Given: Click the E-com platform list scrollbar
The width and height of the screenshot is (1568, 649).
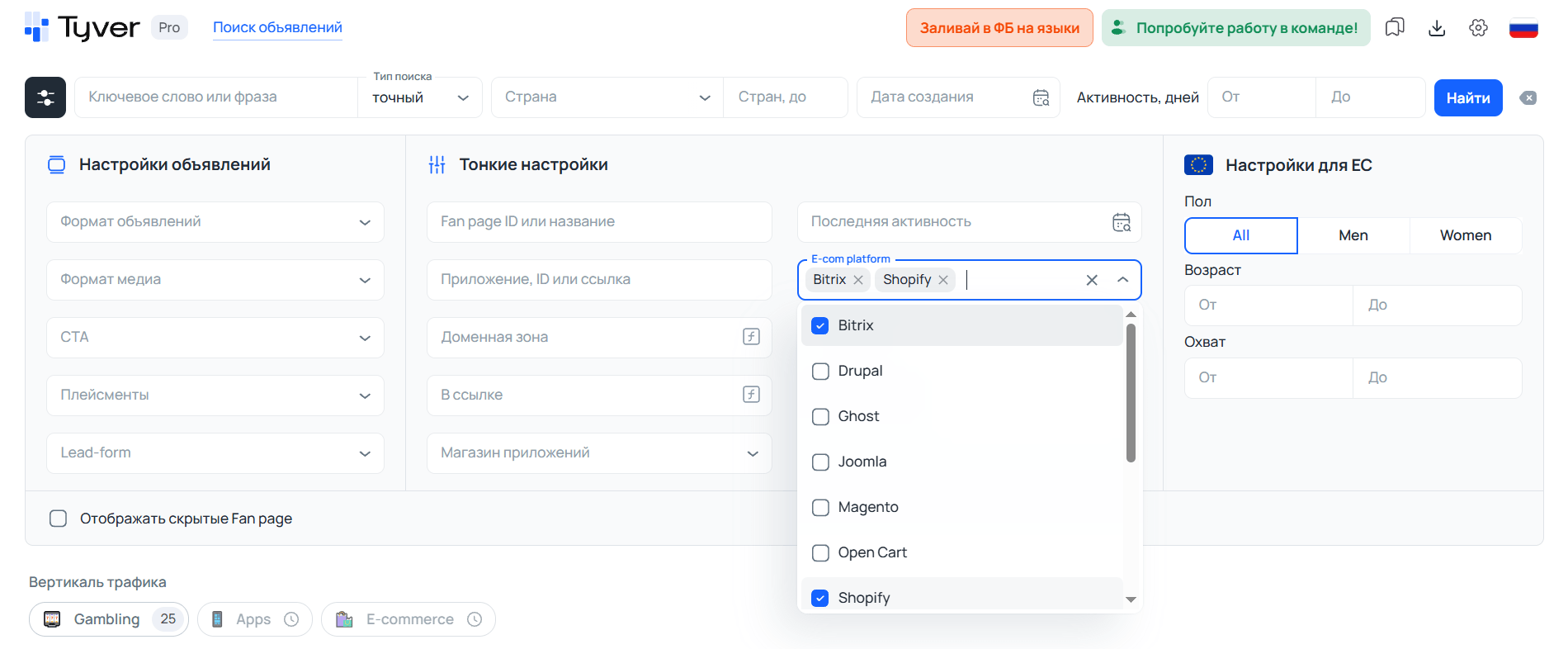Looking at the screenshot, I should coord(1131,393).
